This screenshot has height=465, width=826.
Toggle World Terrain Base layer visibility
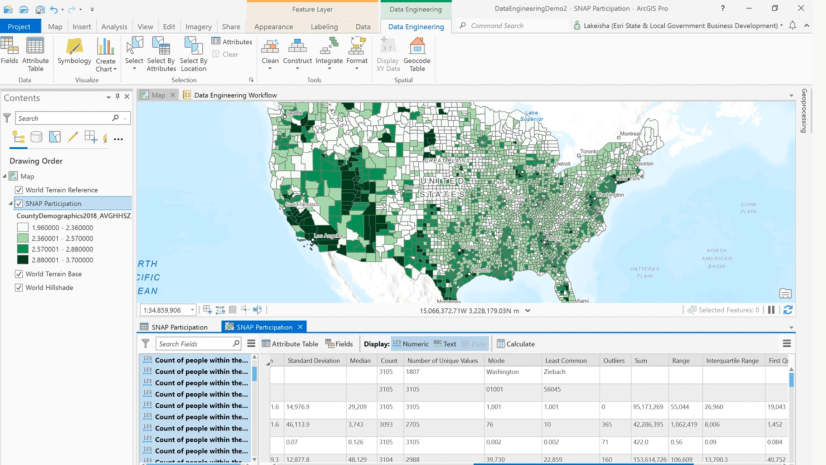point(19,274)
